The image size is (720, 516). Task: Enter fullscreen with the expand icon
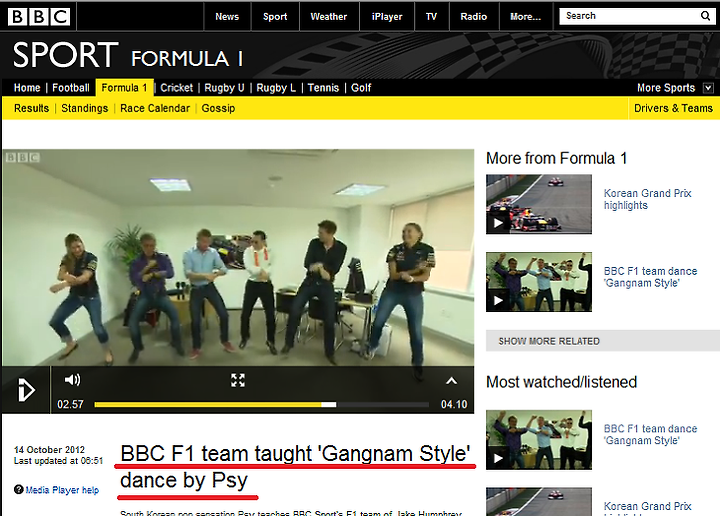pos(238,380)
